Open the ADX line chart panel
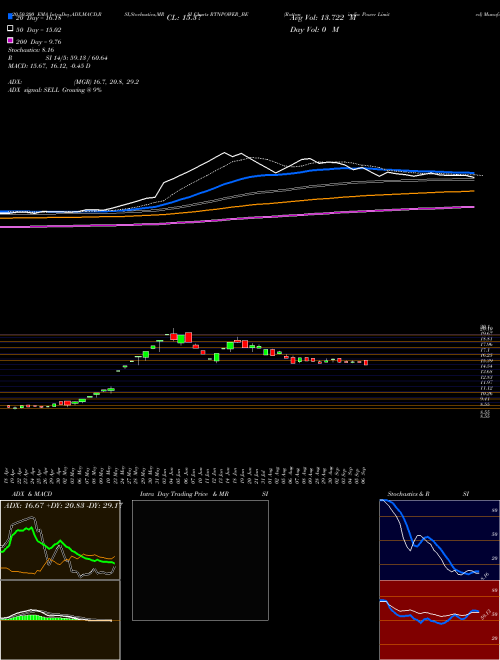Screen dimensions: 500x660 coord(60,540)
